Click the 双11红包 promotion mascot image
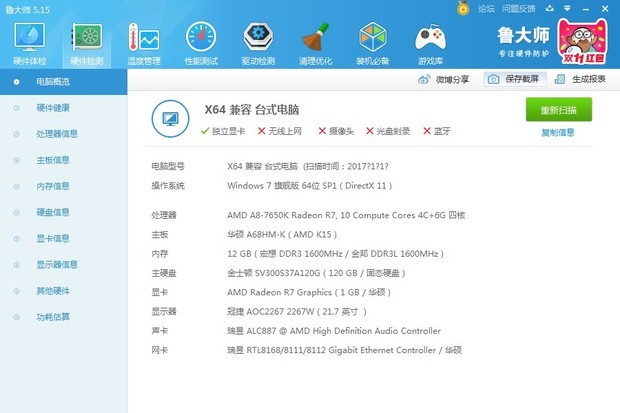Image resolution: width=620 pixels, height=413 pixels. [x=582, y=42]
